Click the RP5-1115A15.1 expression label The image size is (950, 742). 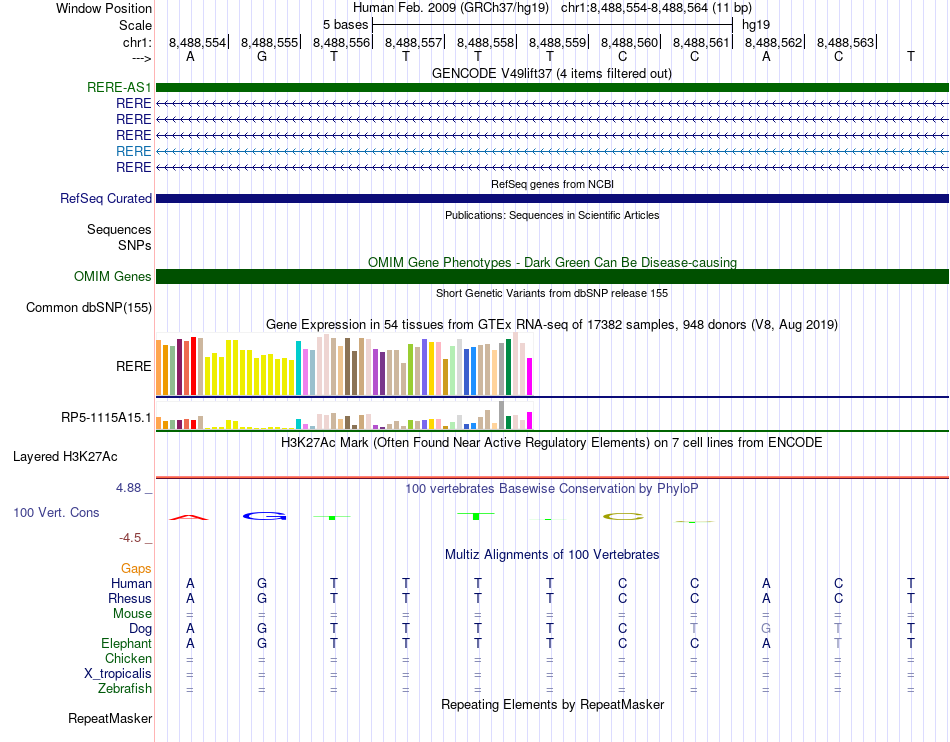(105, 417)
